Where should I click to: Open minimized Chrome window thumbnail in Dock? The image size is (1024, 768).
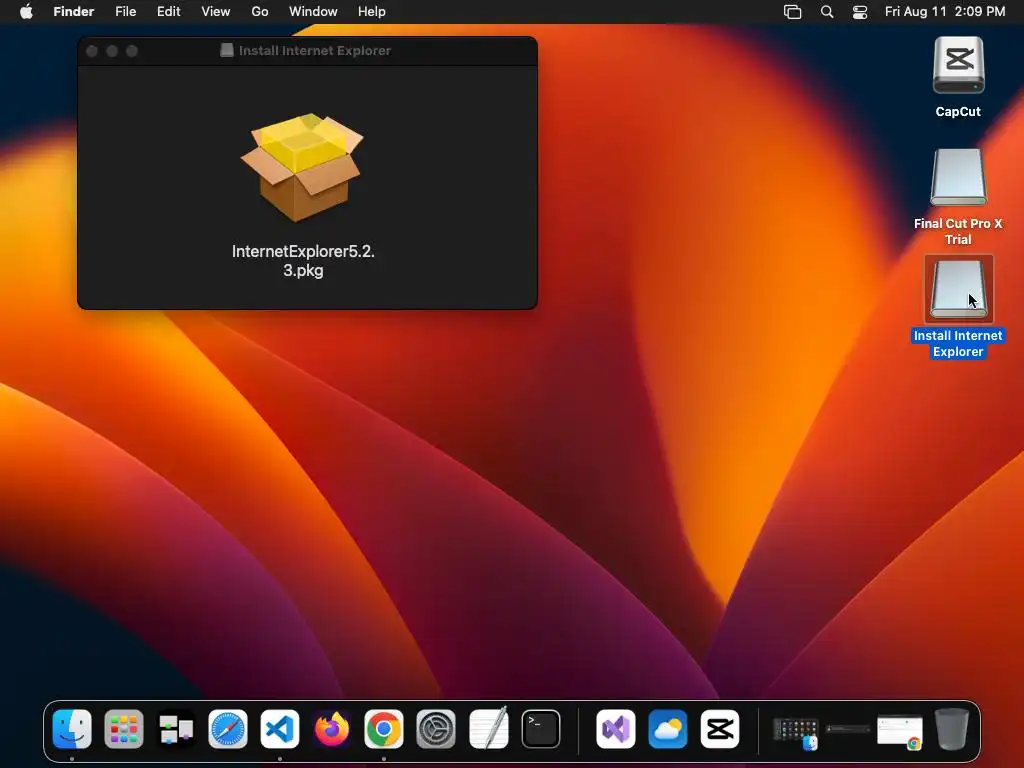point(900,731)
